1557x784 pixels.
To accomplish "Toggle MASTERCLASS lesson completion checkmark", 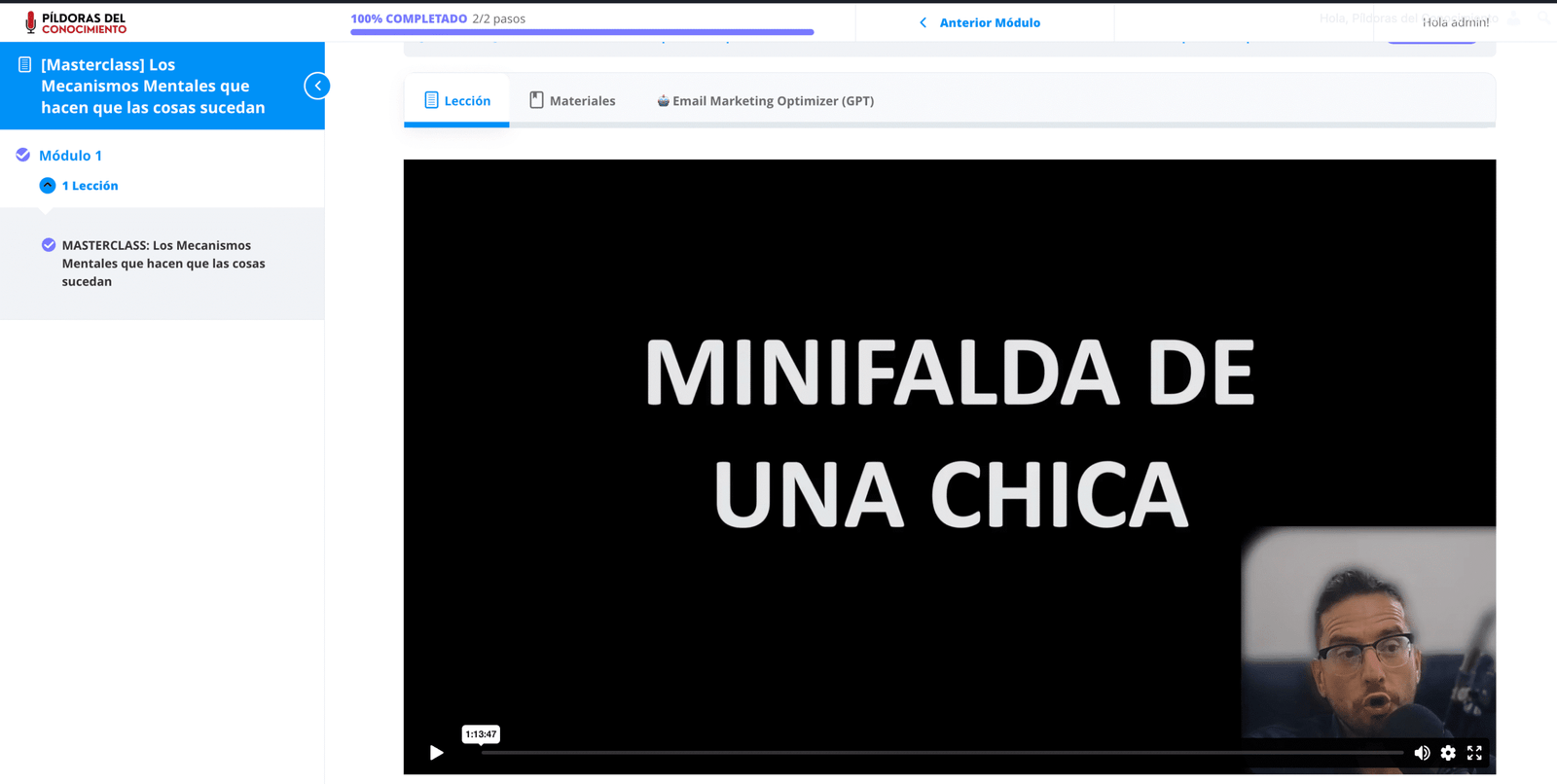I will point(49,245).
